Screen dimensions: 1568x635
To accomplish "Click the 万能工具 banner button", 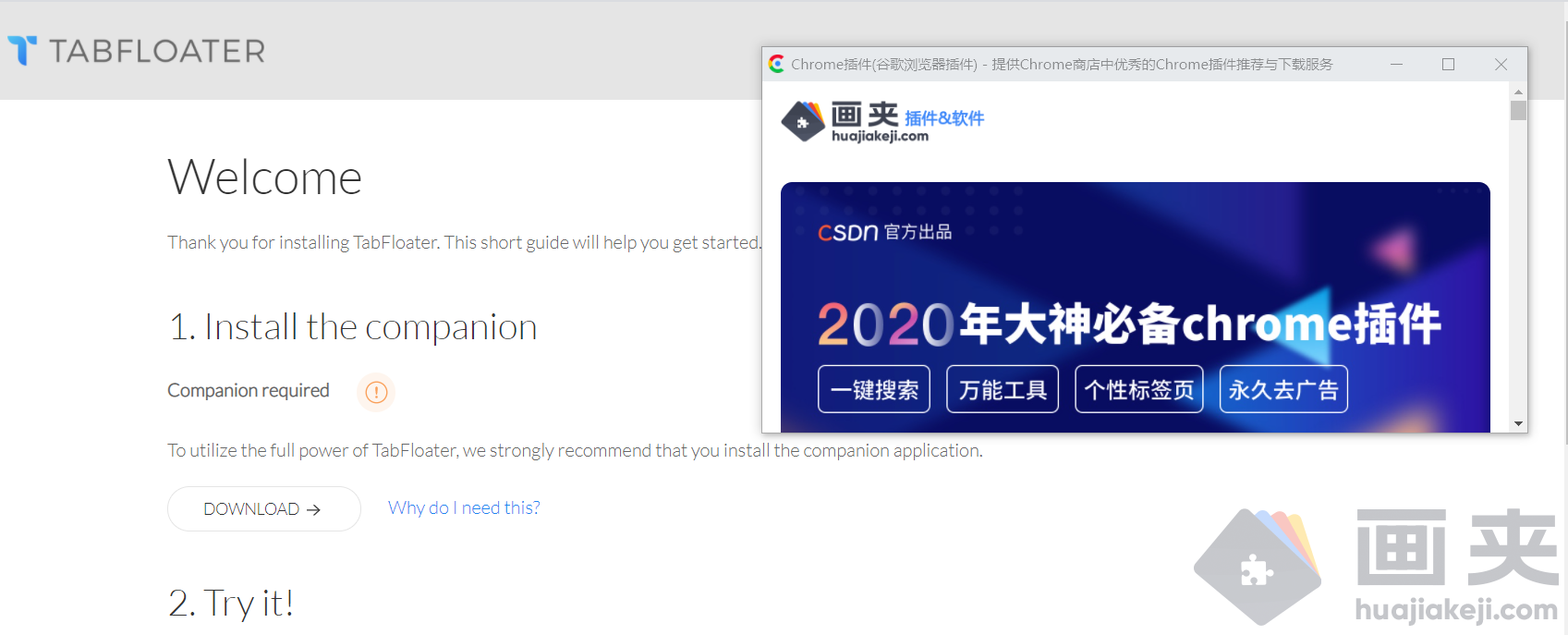I will coord(1003,389).
